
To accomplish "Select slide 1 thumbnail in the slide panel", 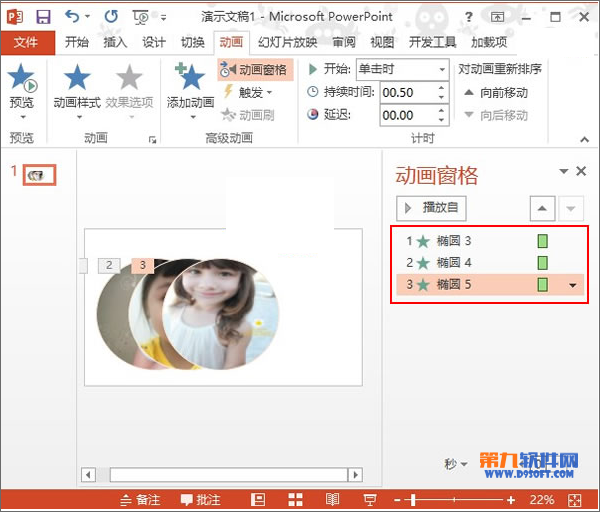I will pos(39,175).
